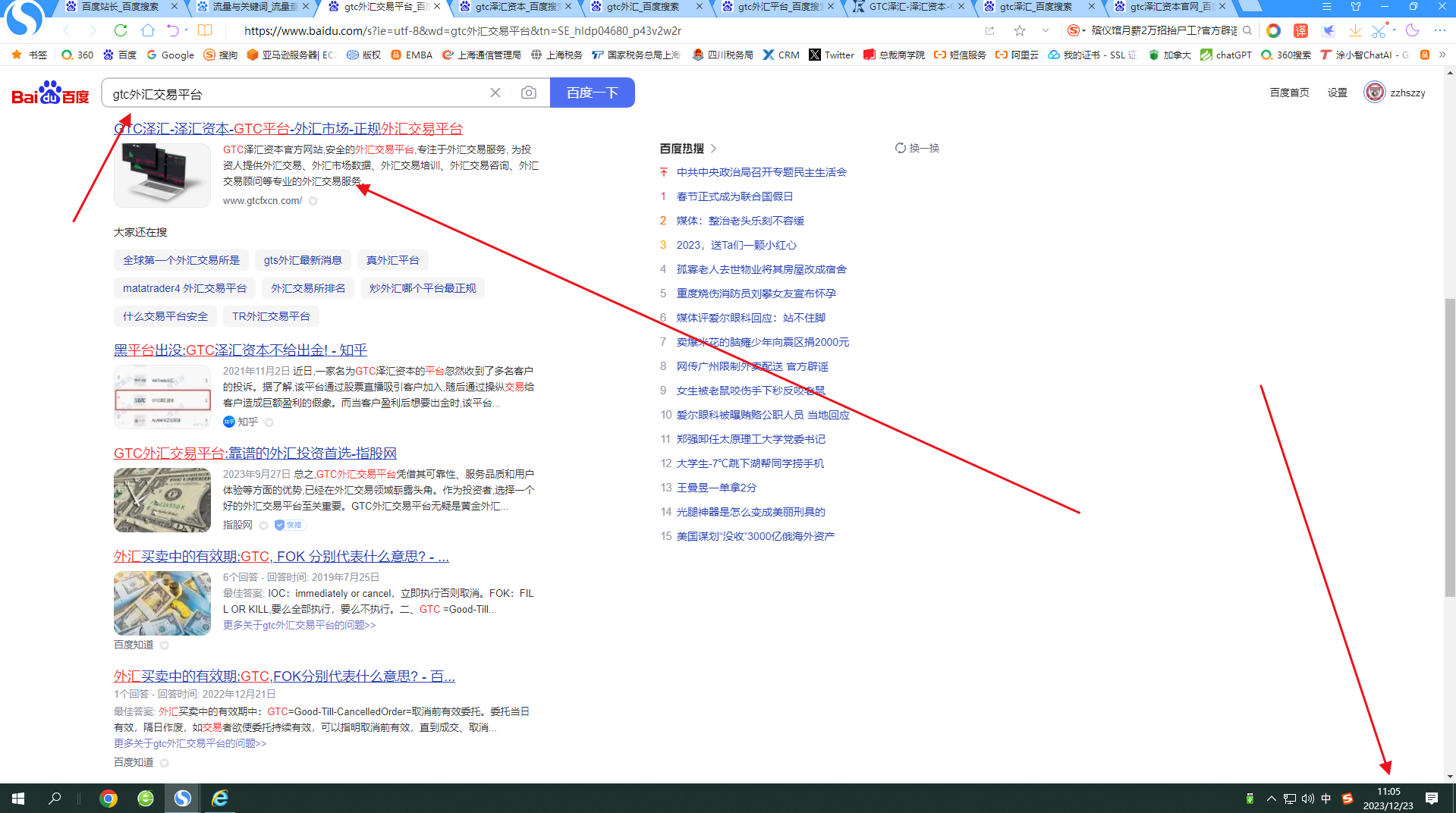Click into the Baidu search input field
This screenshot has width=1456, height=813.
click(296, 93)
